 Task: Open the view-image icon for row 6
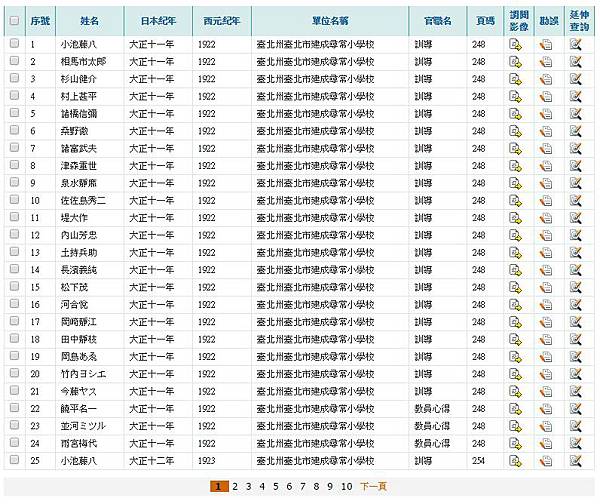(515, 132)
